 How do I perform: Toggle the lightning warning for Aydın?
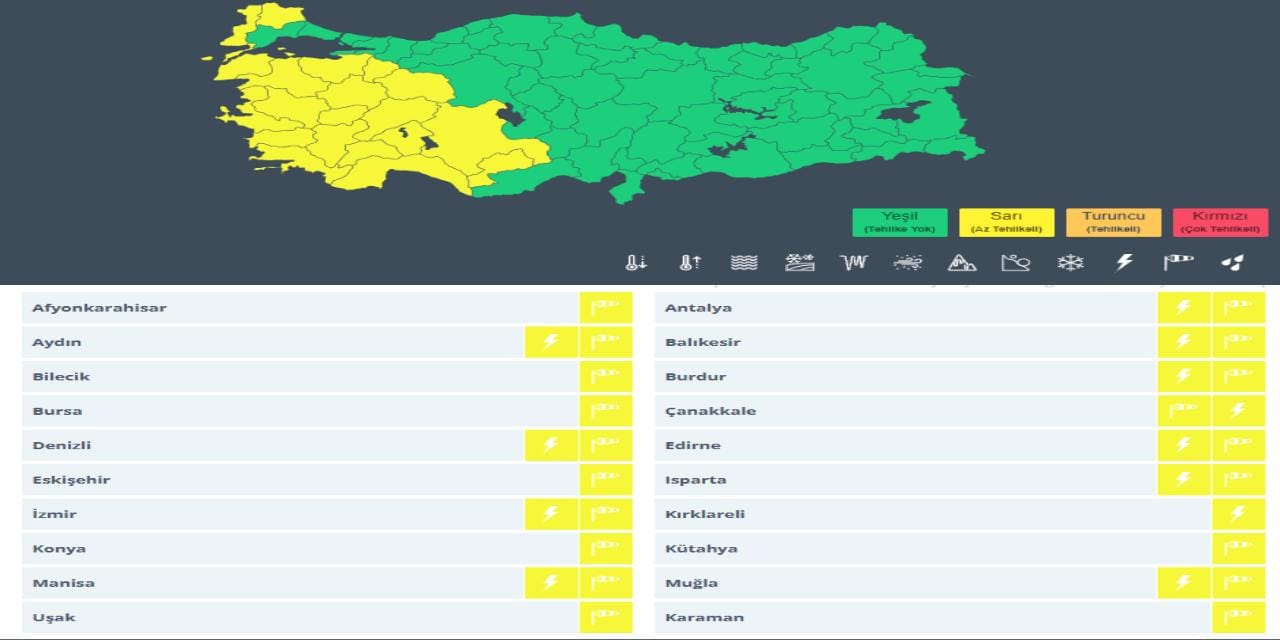coord(551,341)
